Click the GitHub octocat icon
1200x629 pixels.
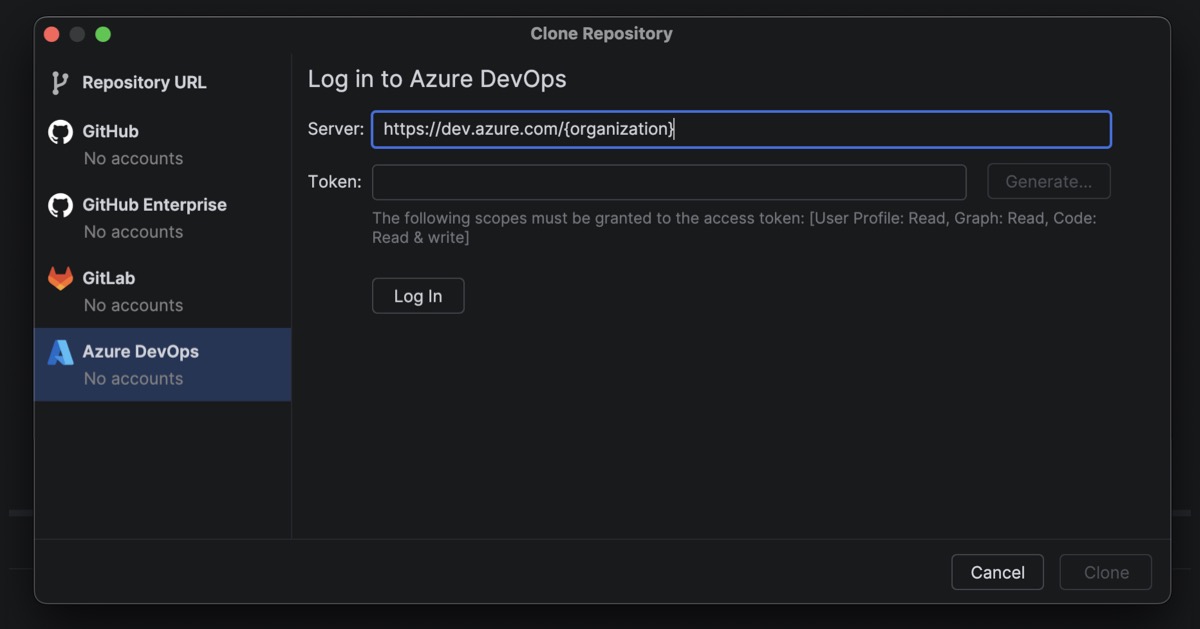pos(61,132)
